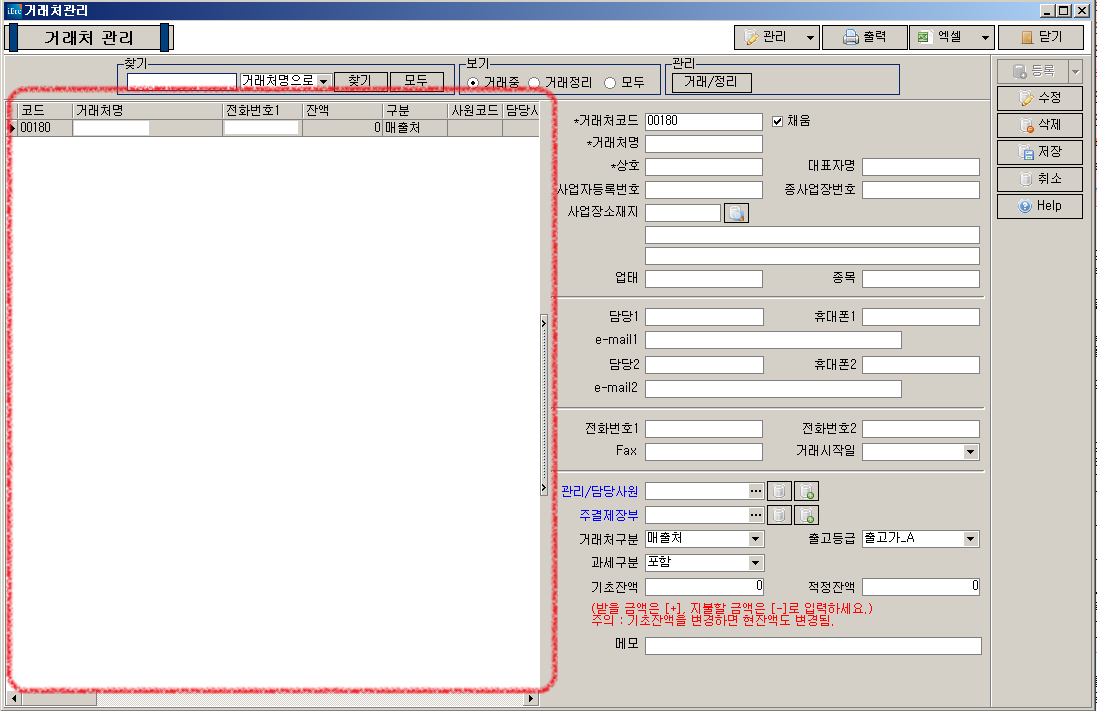This screenshot has height=711, width=1097.
Task: Click the 닫기 door icon button
Action: (x=1041, y=37)
